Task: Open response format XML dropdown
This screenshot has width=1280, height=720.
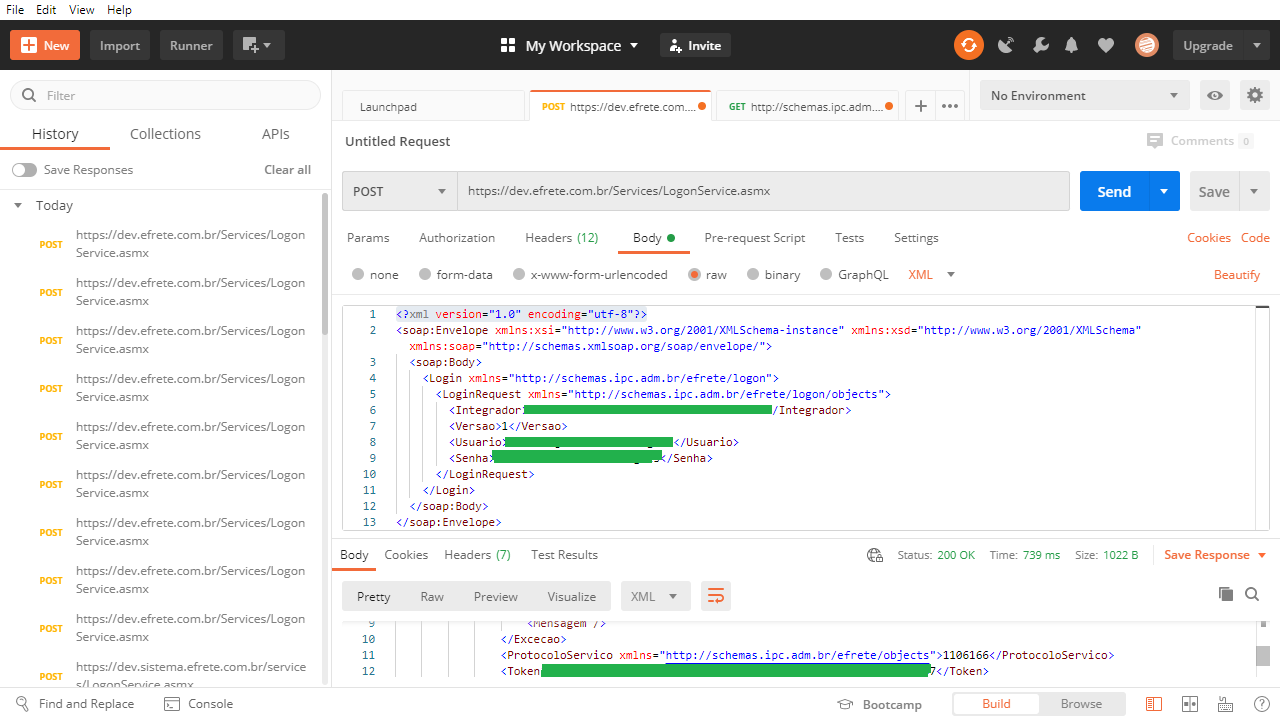Action: point(655,596)
